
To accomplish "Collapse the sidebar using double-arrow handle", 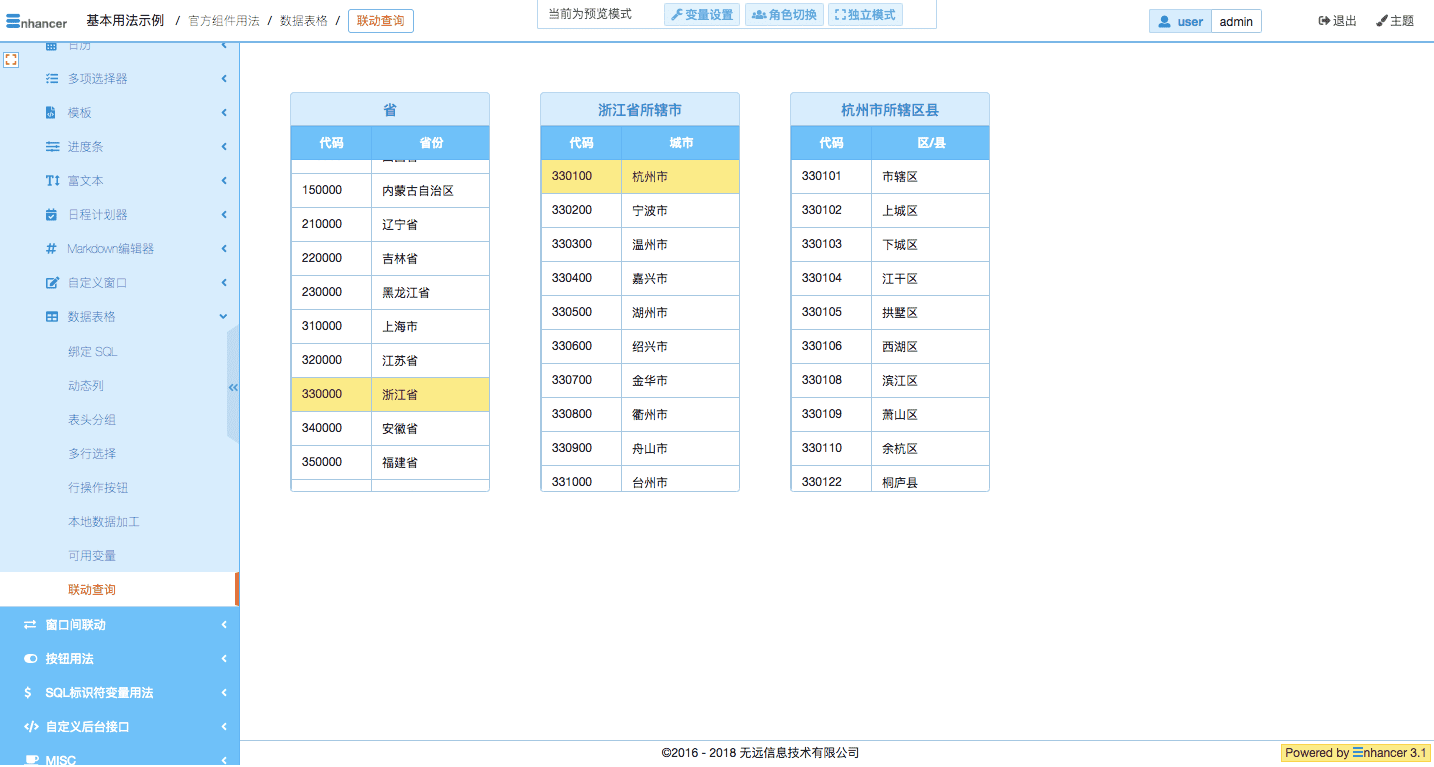I will (x=233, y=386).
